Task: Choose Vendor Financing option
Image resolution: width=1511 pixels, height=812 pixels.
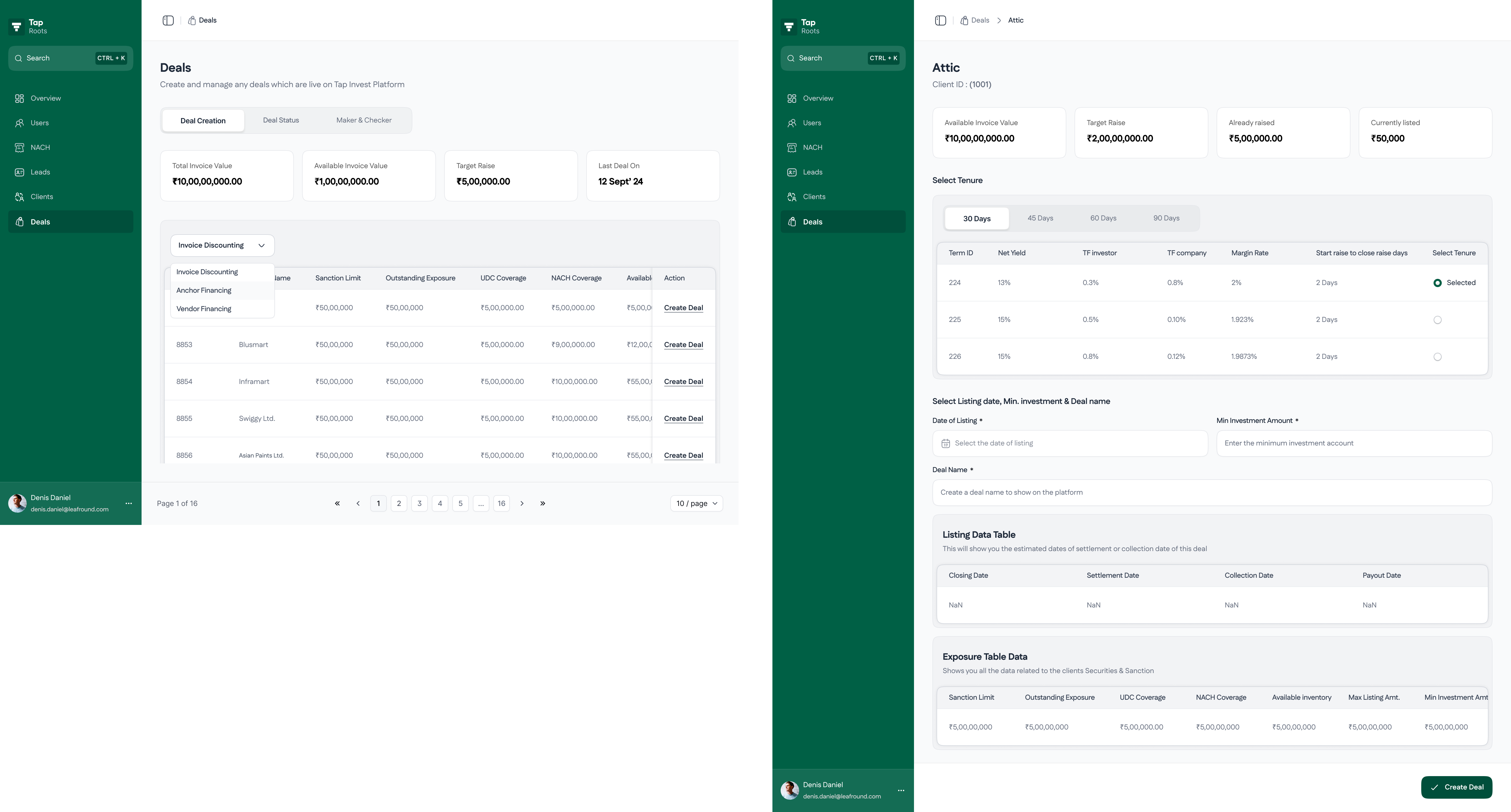Action: 222,309
